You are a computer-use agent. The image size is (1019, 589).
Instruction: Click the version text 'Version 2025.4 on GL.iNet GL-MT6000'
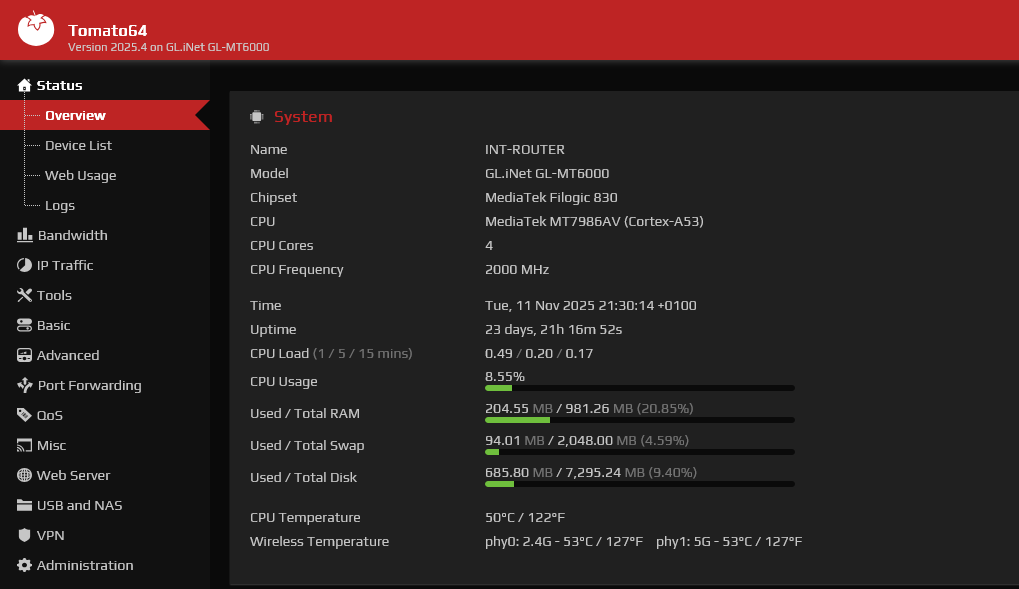click(x=168, y=47)
